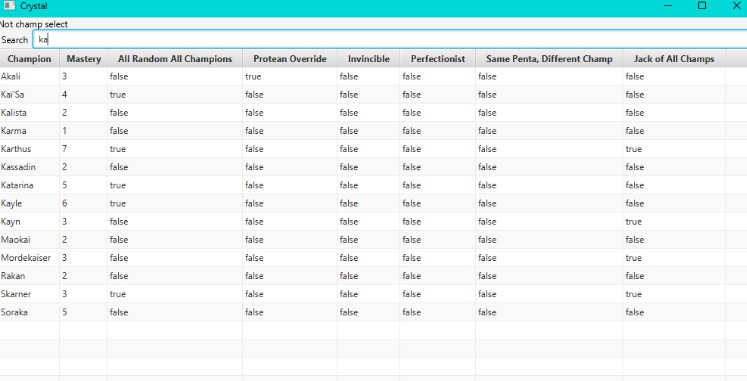Screen dimensions: 747x381
Task: Click the Crystal app icon in title bar
Action: 9,6
